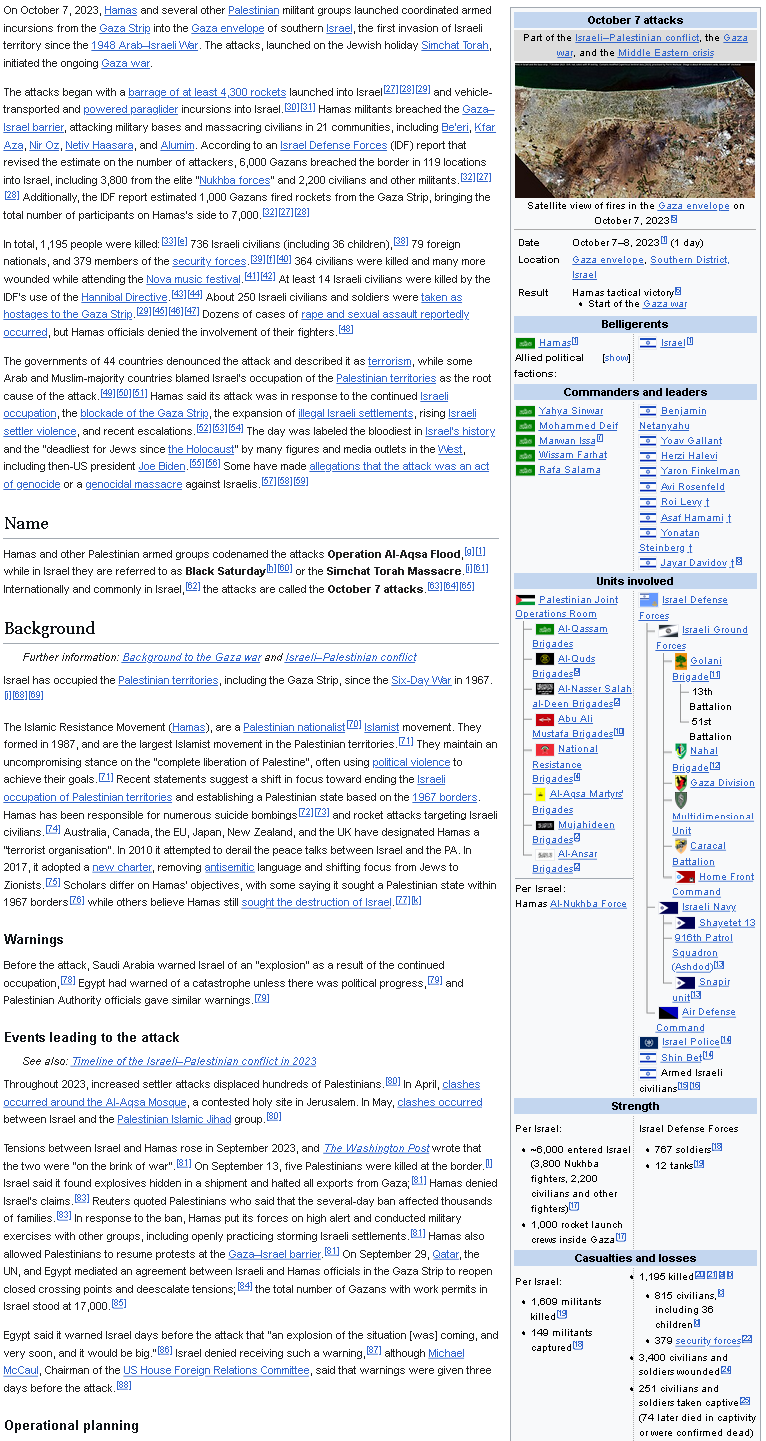Click citation [27] after 4,300 rockets
The image size is (766, 1441).
391,89
